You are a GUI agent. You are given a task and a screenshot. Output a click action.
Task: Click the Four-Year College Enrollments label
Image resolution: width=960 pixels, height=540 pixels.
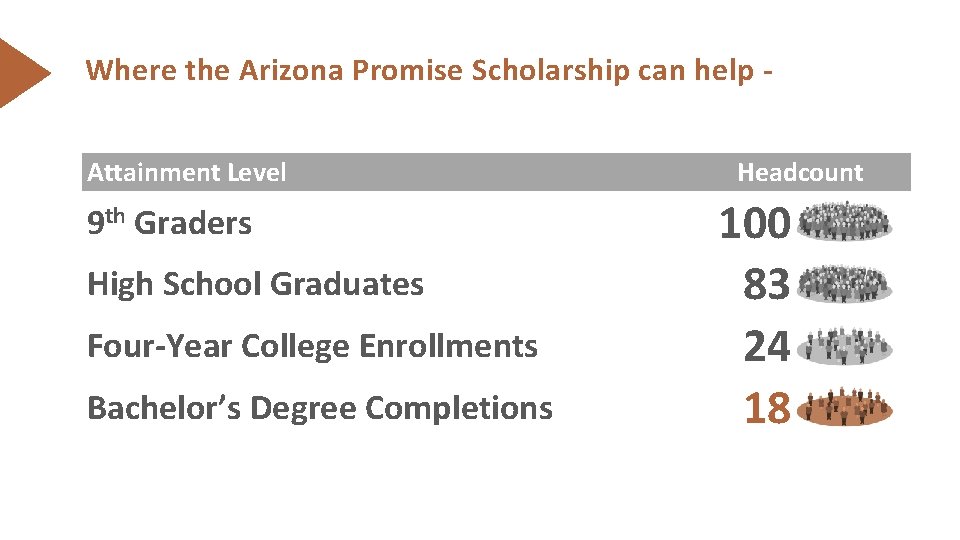click(x=313, y=346)
